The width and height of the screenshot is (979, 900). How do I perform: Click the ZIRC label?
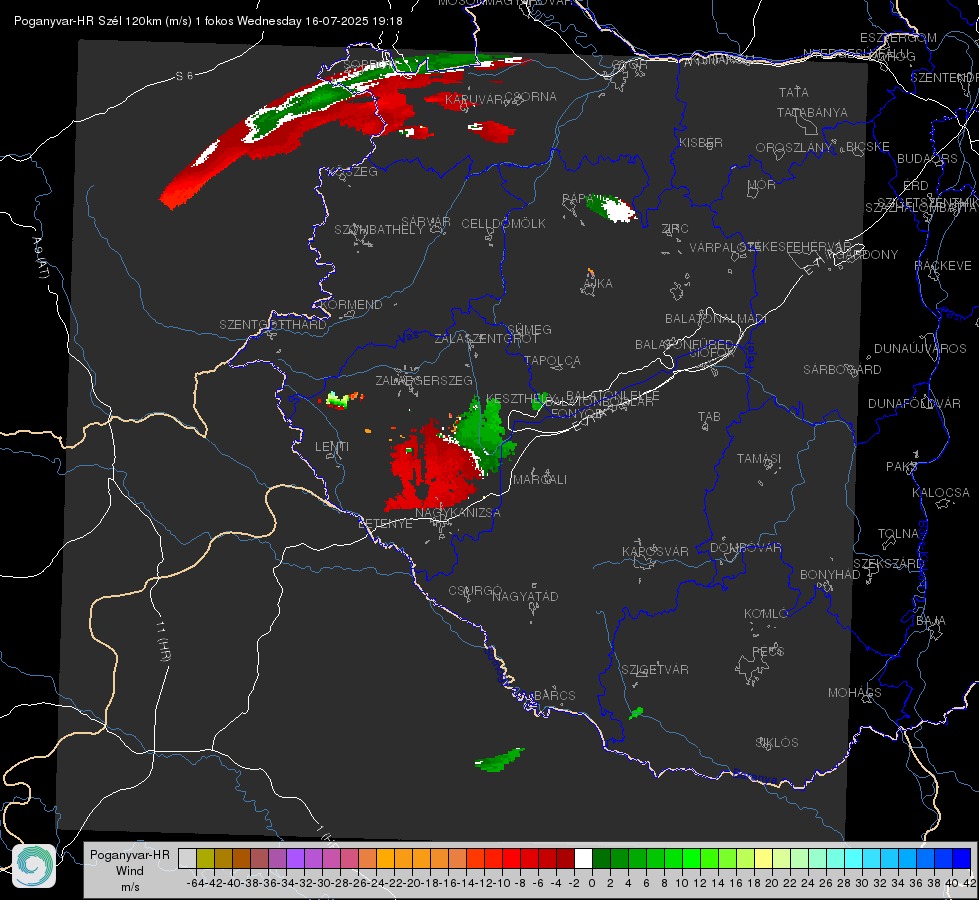[x=675, y=229]
